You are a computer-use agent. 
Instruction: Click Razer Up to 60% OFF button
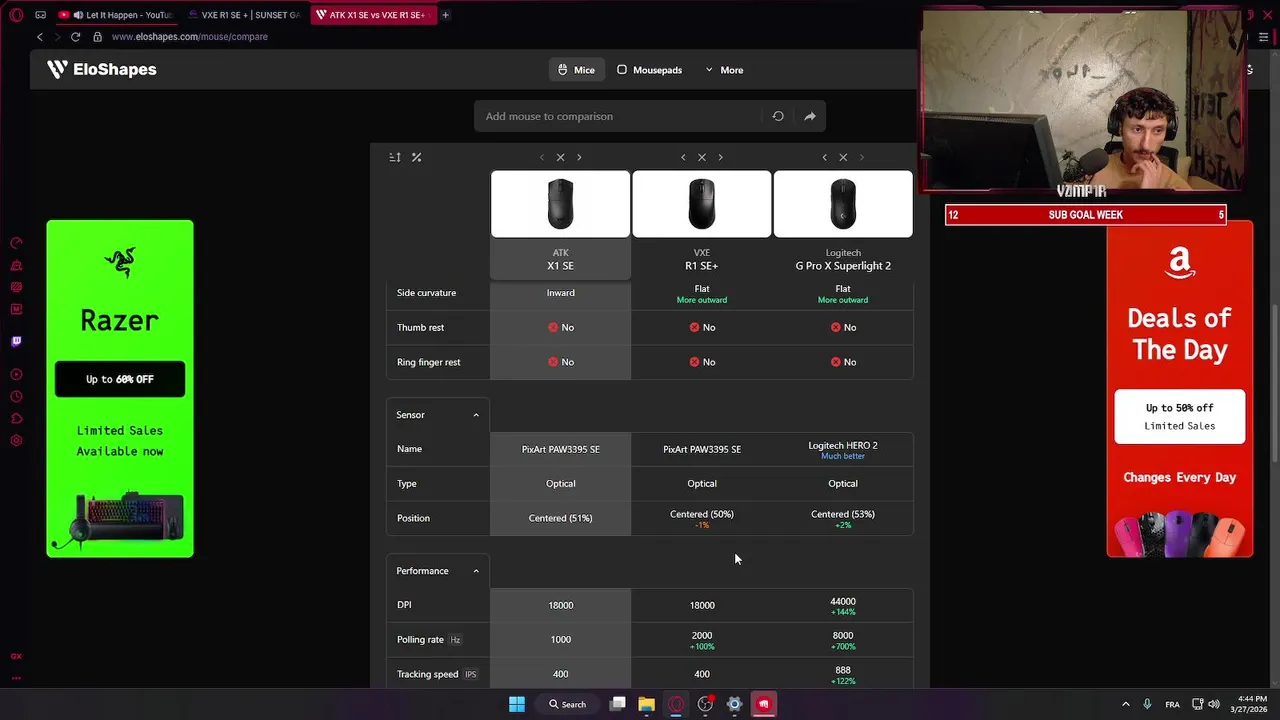[120, 379]
